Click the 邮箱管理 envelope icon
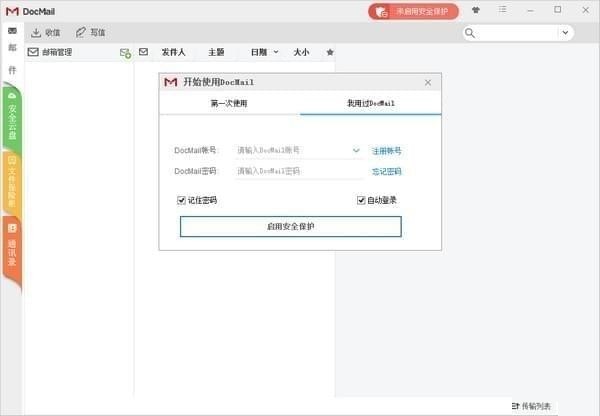This screenshot has width=600, height=416. (x=33, y=52)
